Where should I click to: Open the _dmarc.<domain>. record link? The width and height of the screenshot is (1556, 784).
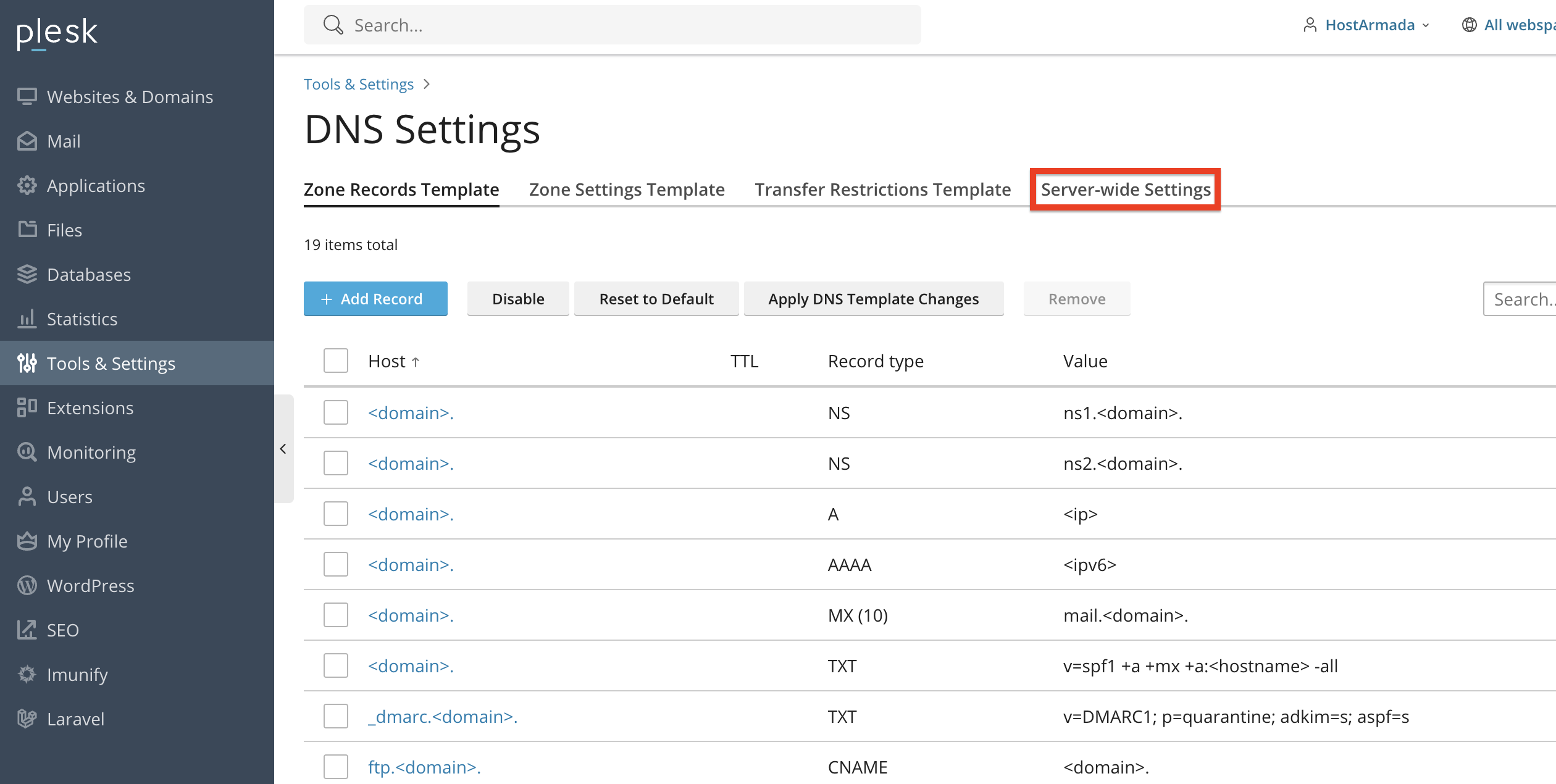click(443, 717)
